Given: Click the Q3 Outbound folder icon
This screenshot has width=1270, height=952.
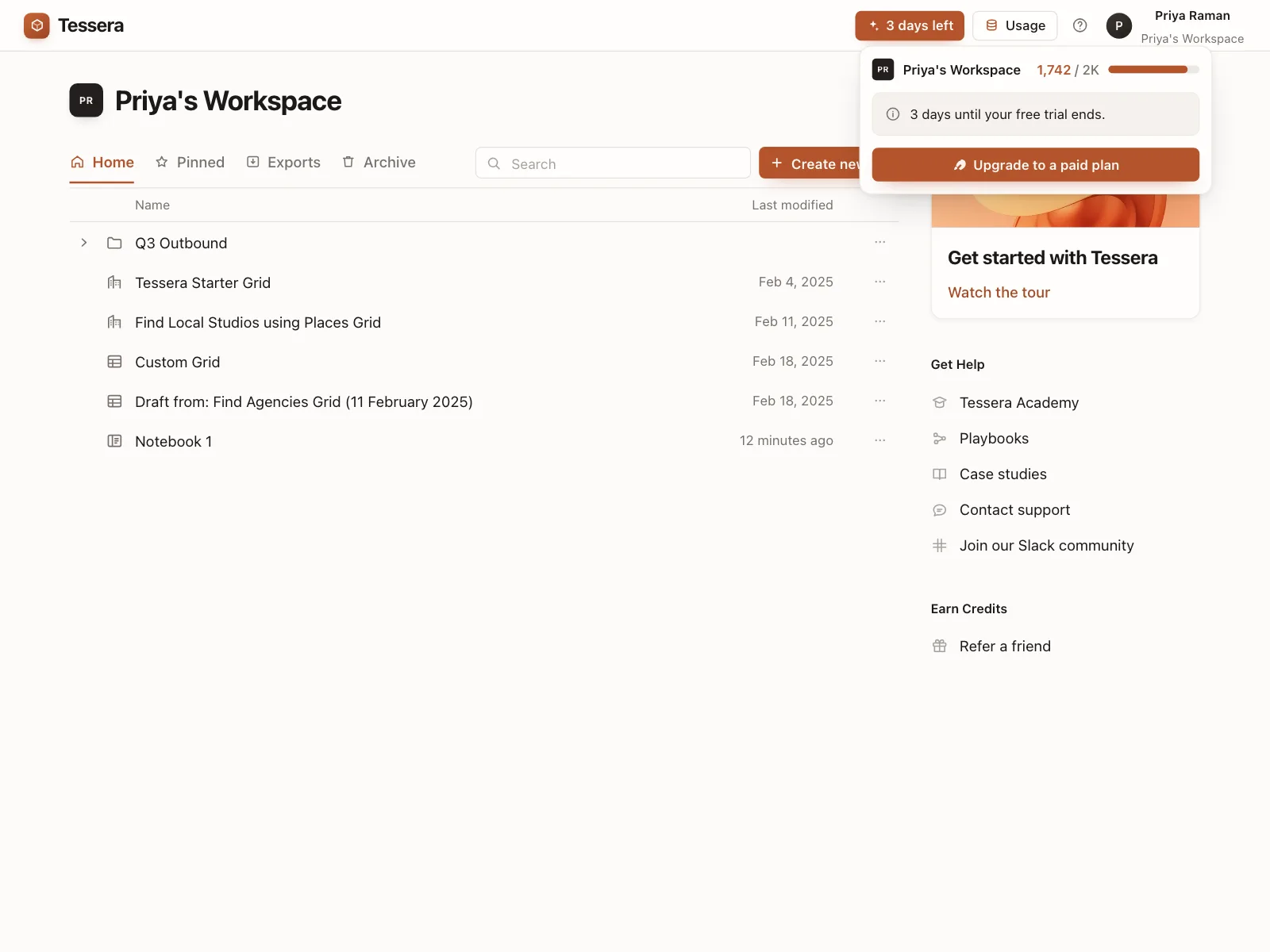Looking at the screenshot, I should pyautogui.click(x=114, y=243).
